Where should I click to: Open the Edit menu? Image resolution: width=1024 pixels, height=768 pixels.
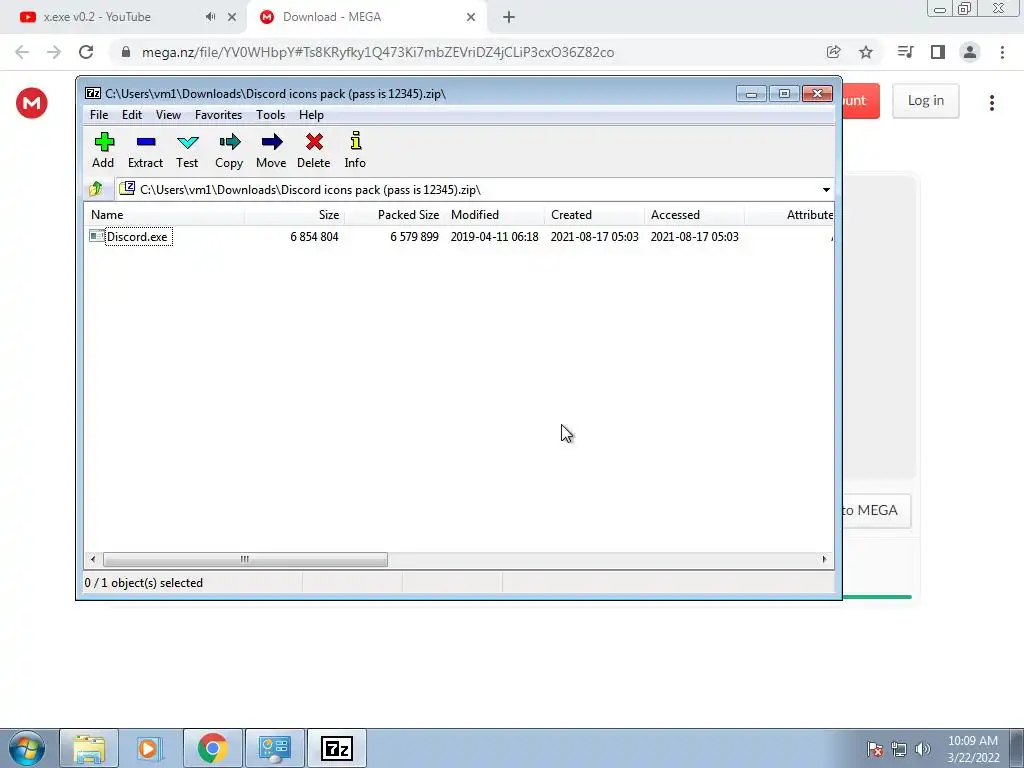tap(132, 115)
